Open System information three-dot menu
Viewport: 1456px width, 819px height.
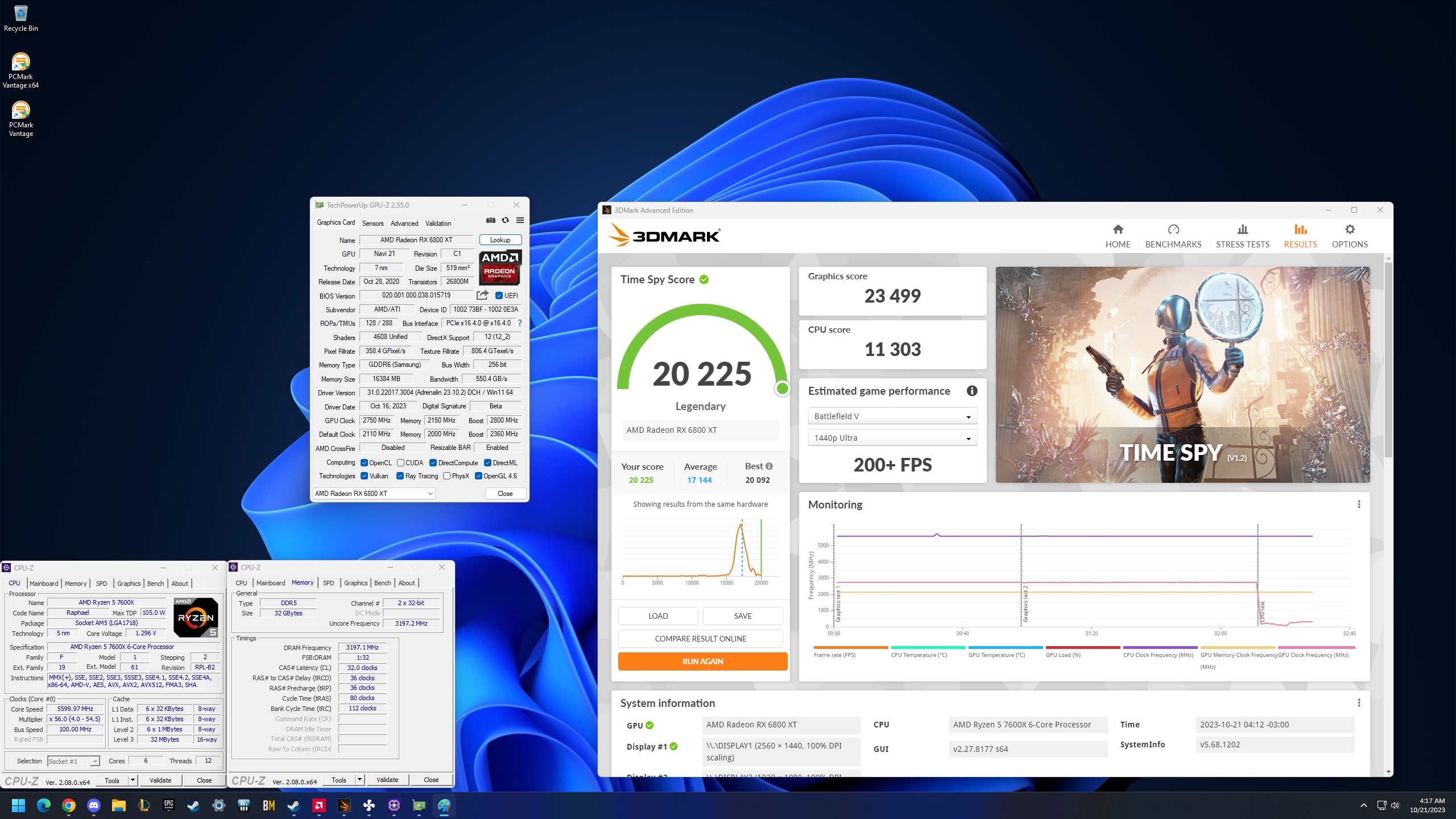pyautogui.click(x=1359, y=703)
